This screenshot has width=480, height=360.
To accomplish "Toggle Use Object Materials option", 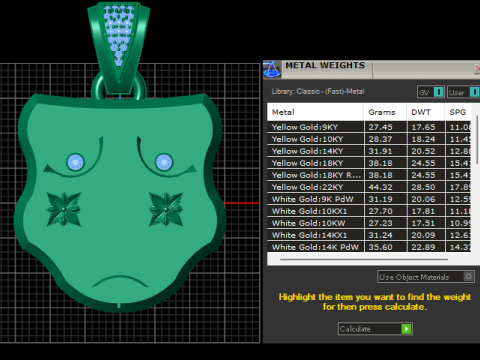I will click(426, 277).
